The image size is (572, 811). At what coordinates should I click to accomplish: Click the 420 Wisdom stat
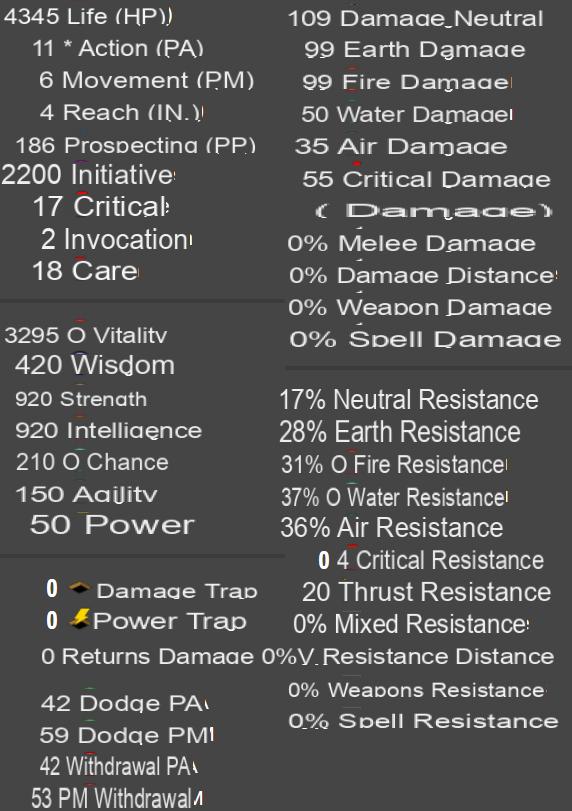pos(95,365)
